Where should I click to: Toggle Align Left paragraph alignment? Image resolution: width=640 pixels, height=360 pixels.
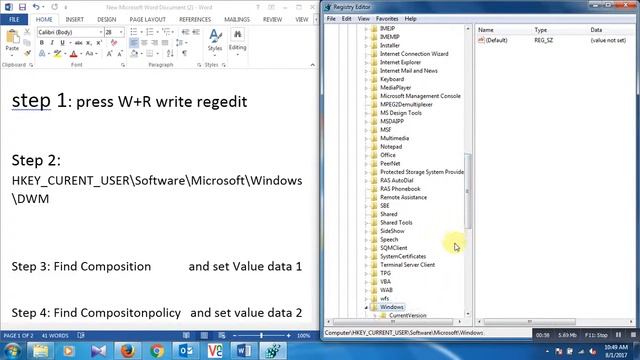coord(133,42)
